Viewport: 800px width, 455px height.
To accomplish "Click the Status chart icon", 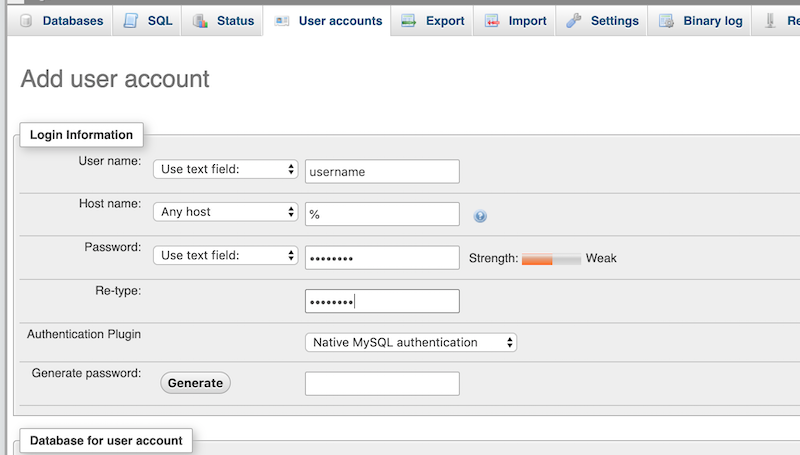I will (x=200, y=21).
